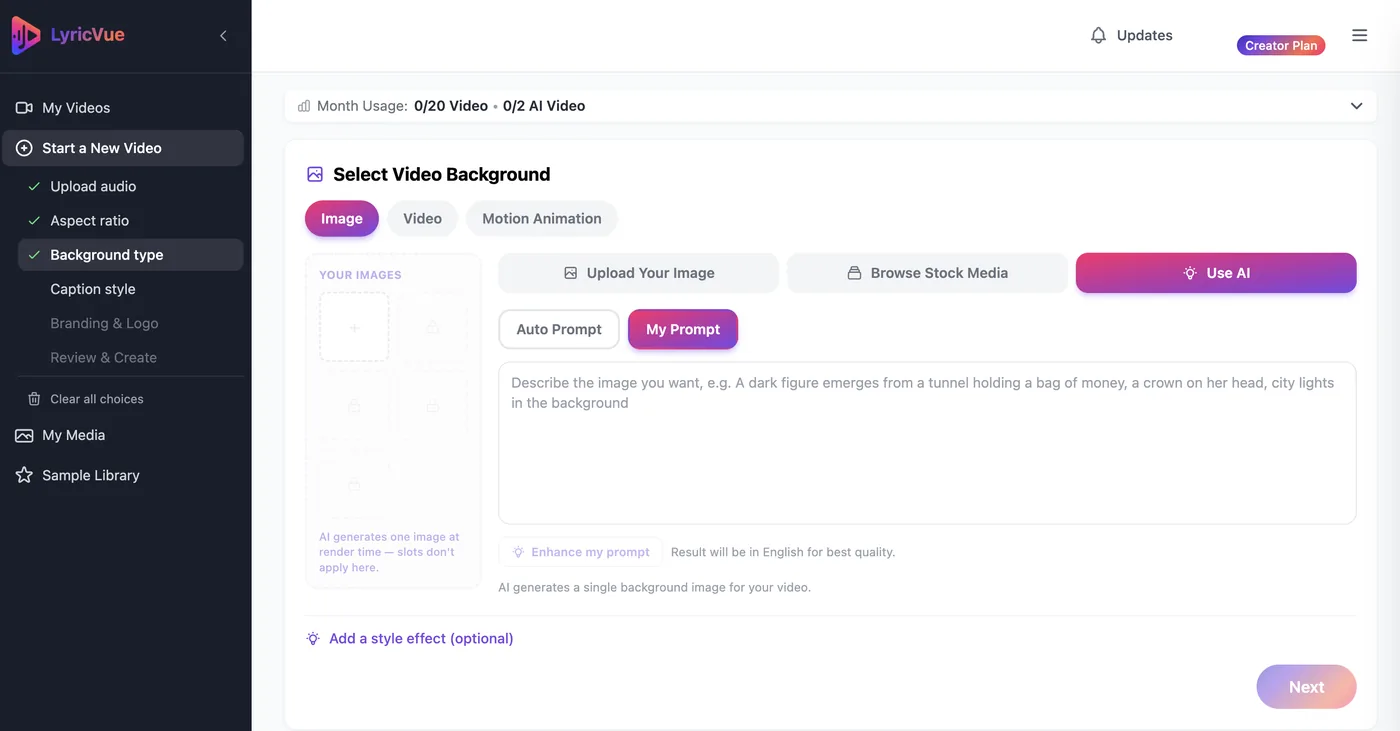The width and height of the screenshot is (1400, 731).
Task: Click the LyricVue logo icon
Action: [26, 35]
